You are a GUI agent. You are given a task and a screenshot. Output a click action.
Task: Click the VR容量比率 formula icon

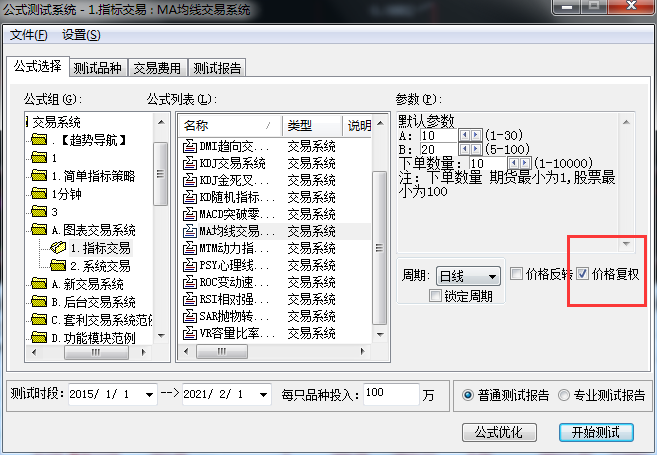190,333
